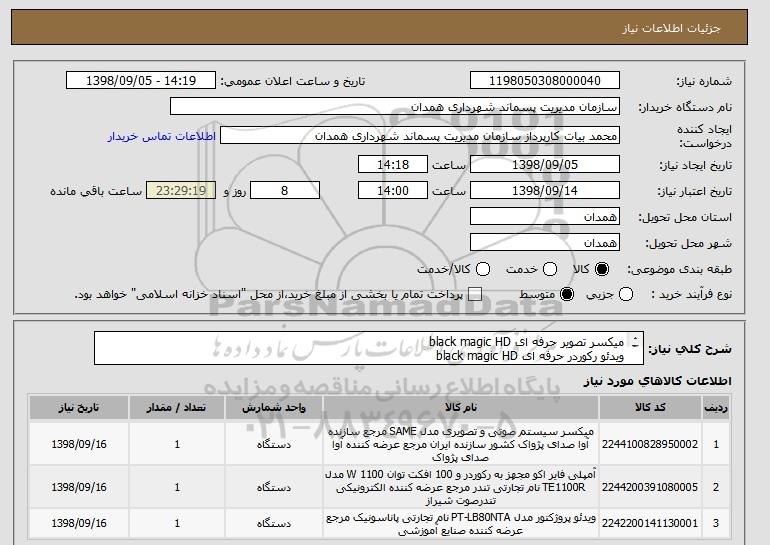Select item code 2244100828950002
Screen dimensions: 770x545
pyautogui.click(x=650, y=444)
